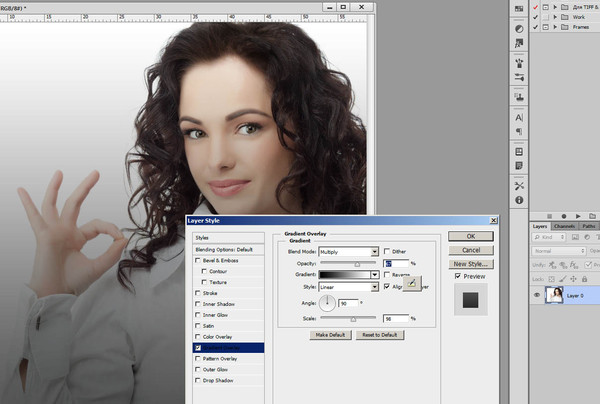This screenshot has width=600, height=404.
Task: Enable the Drop Shadow checkbox
Action: point(198,380)
